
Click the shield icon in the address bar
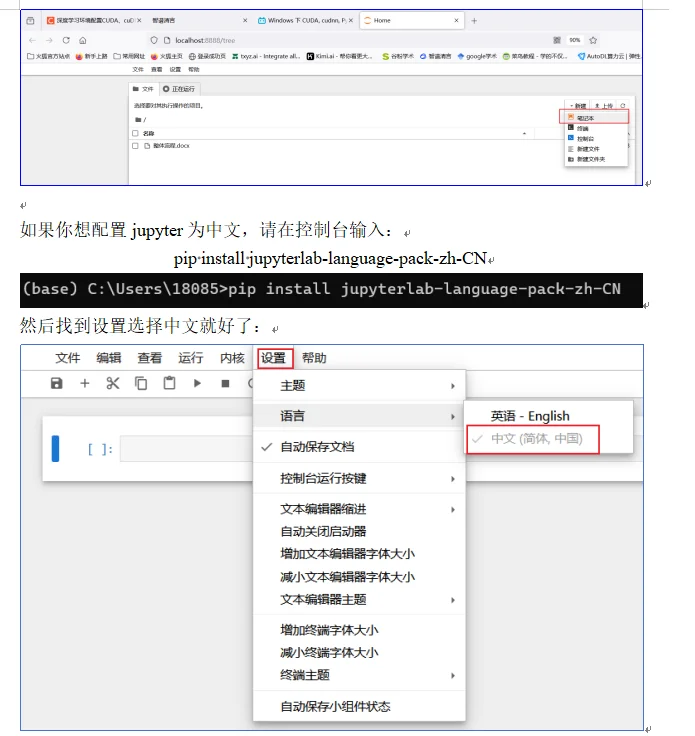click(153, 40)
